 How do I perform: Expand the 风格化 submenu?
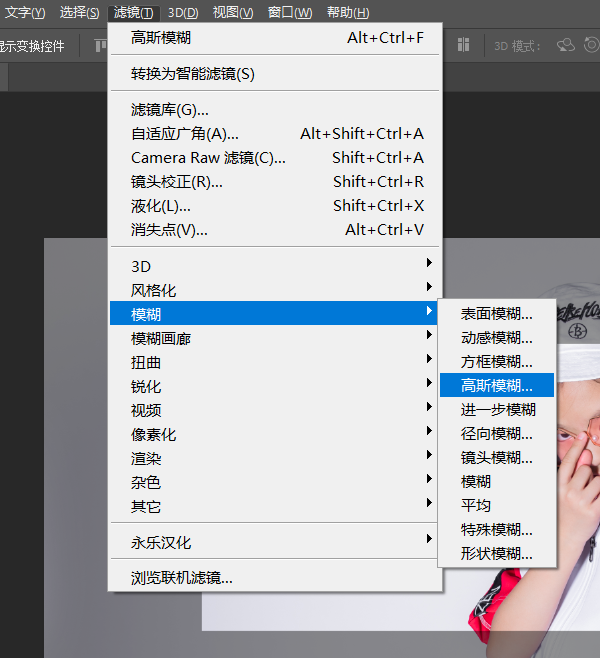[x=274, y=290]
